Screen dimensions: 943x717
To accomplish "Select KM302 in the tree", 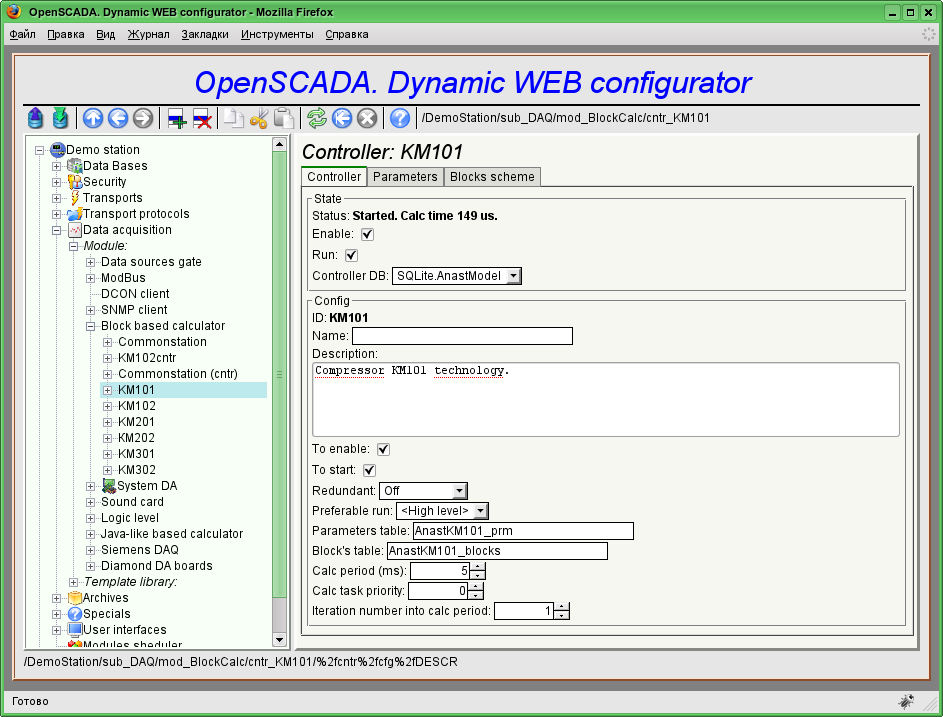I will (x=137, y=470).
